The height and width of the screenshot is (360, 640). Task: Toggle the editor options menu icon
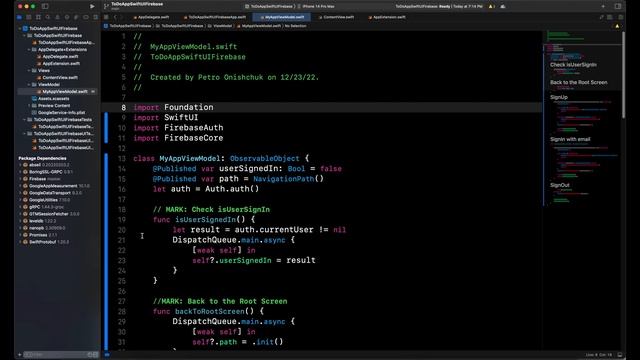tap(609, 17)
